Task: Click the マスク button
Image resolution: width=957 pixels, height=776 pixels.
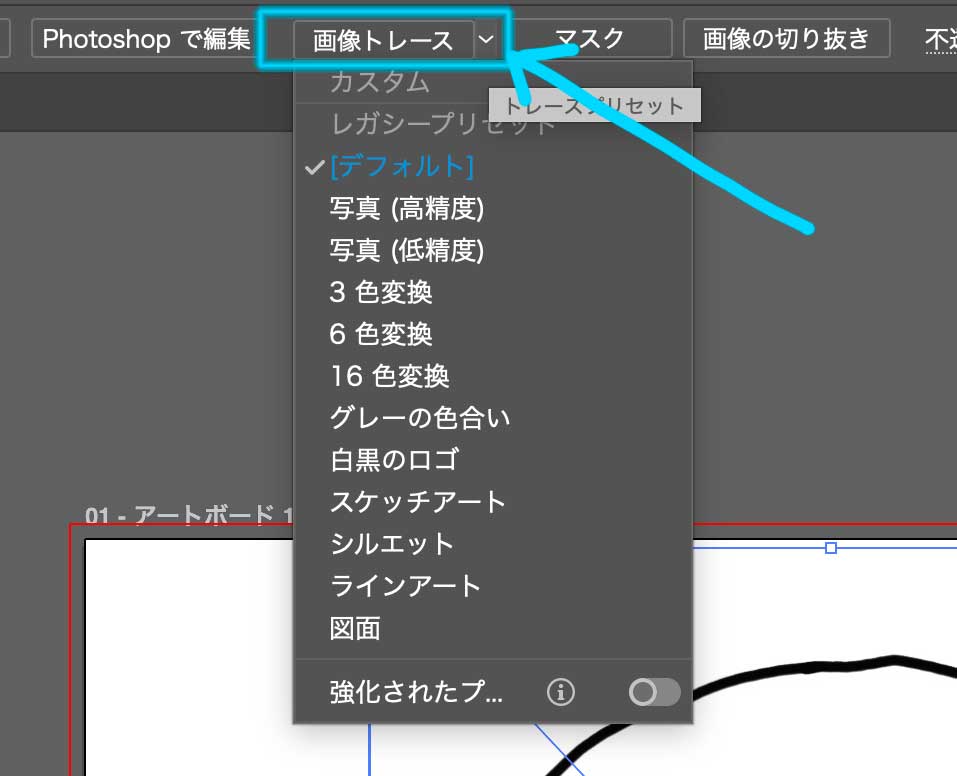Action: (590, 38)
